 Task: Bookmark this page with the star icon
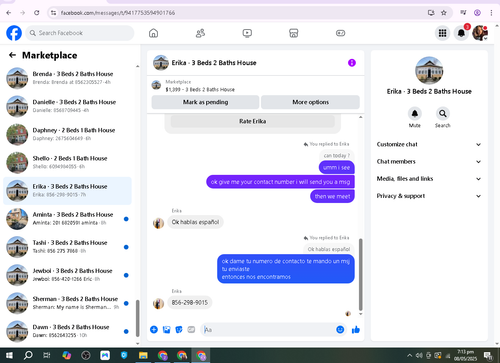(x=444, y=13)
